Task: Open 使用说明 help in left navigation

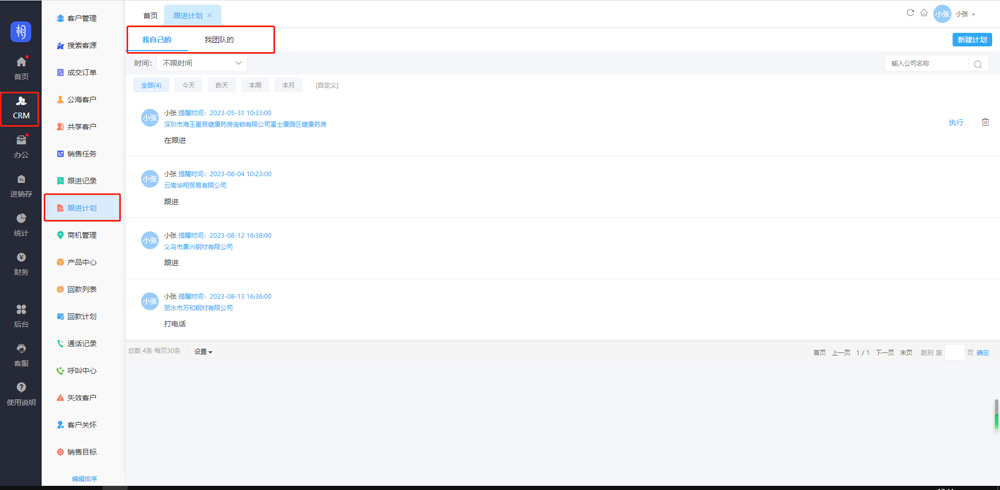Action: (21, 394)
